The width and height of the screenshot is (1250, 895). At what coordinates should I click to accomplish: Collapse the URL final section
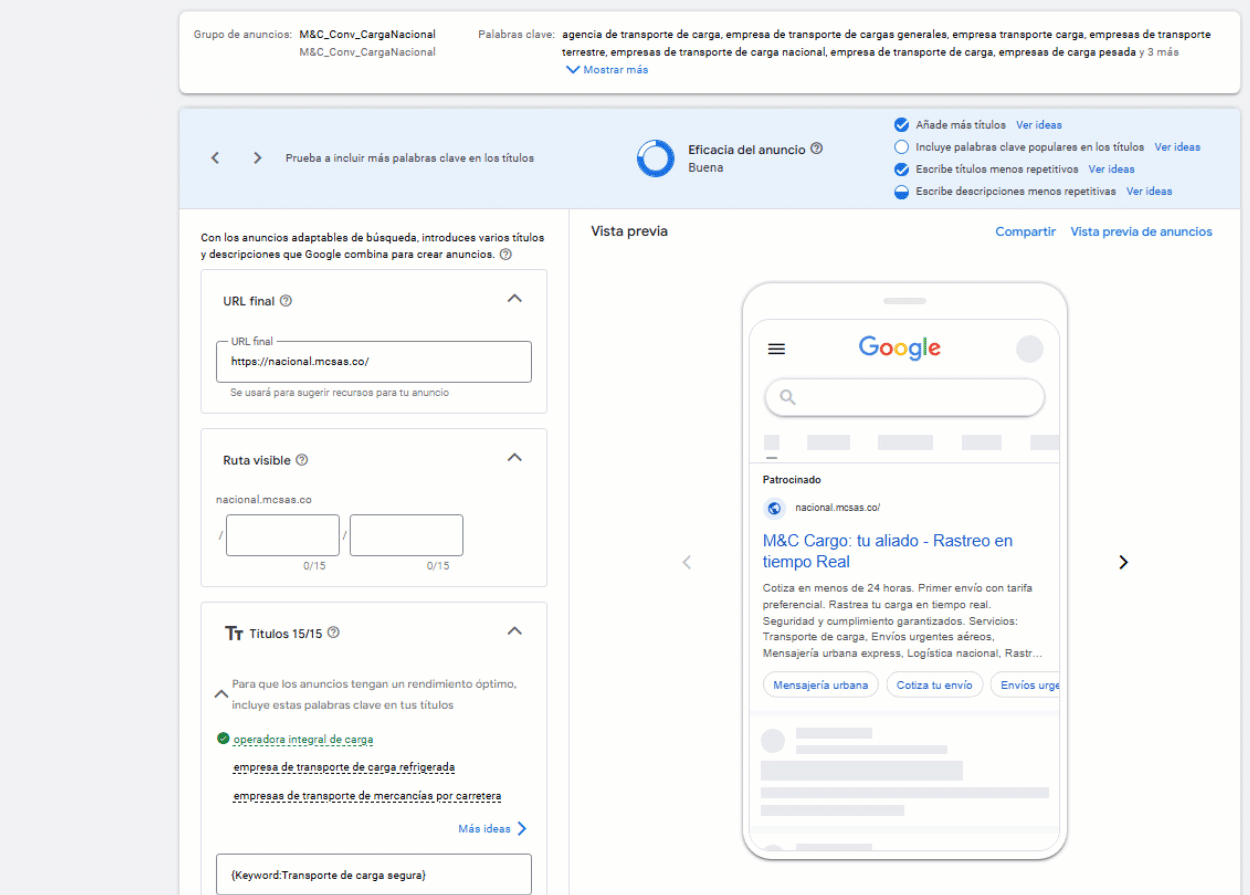514,298
